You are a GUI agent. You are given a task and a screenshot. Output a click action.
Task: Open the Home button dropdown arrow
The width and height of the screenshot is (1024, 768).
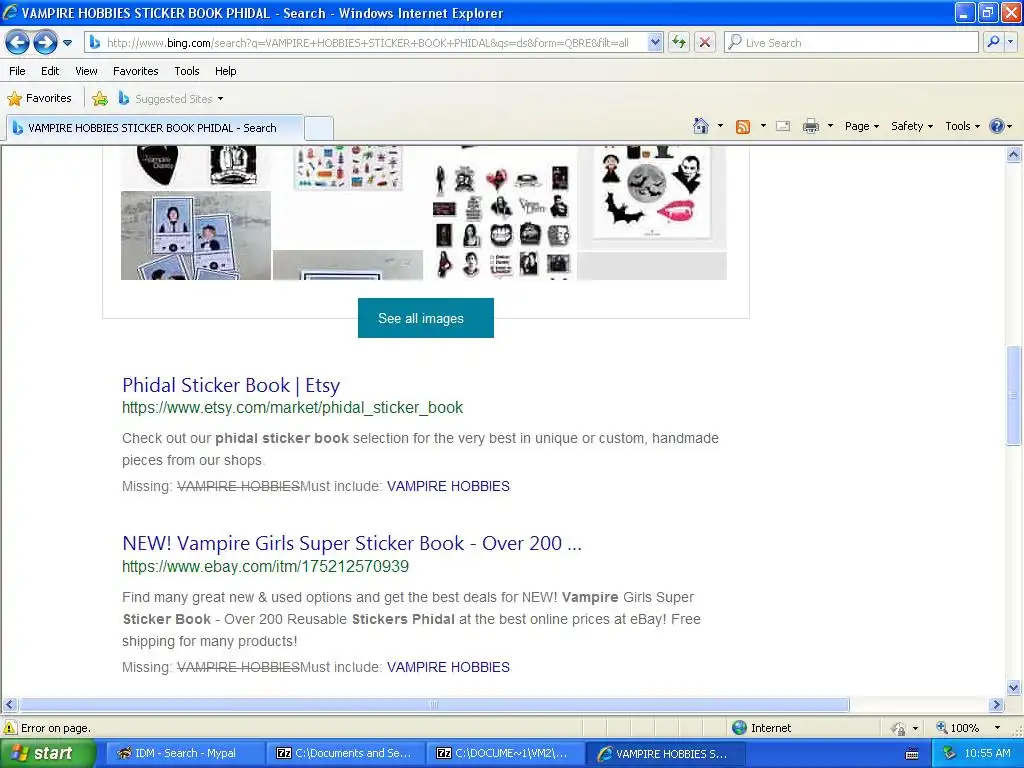[720, 126]
